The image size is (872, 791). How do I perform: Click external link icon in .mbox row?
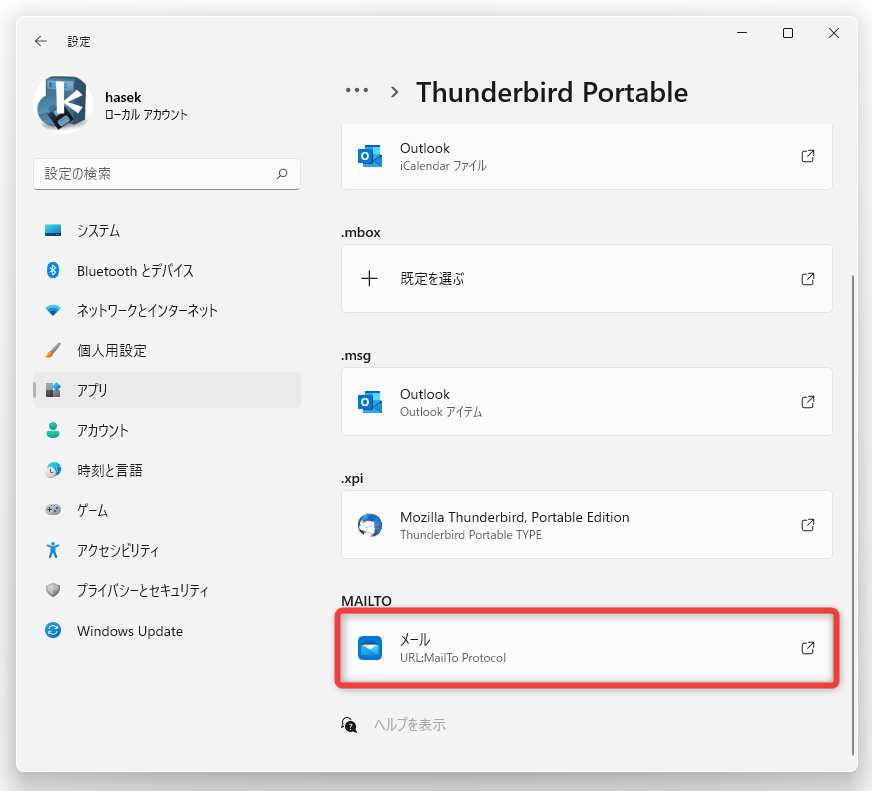807,279
